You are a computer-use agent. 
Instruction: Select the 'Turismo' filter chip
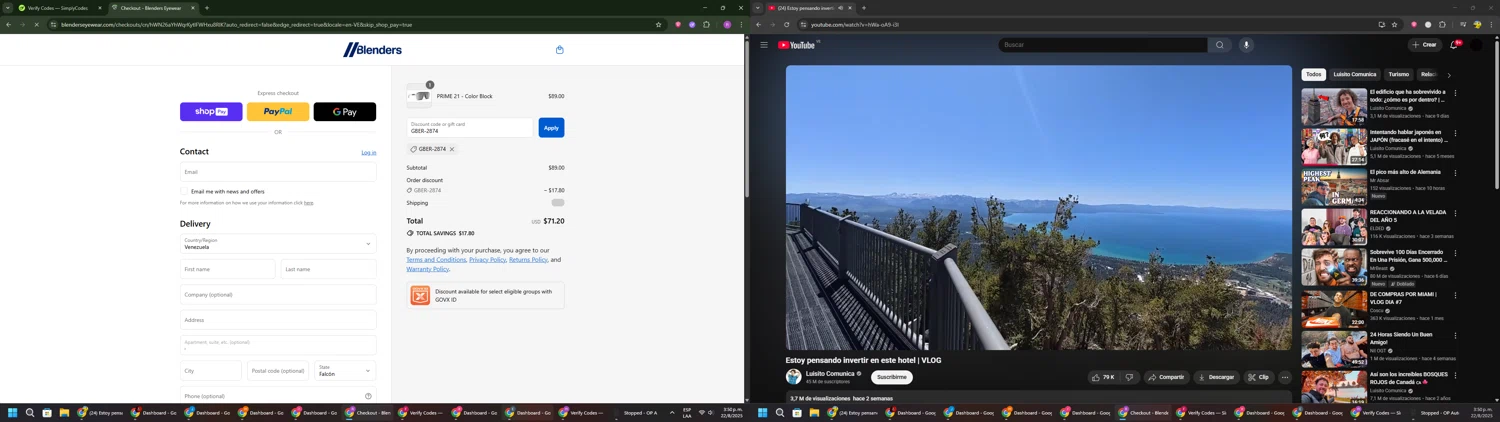coord(1399,75)
